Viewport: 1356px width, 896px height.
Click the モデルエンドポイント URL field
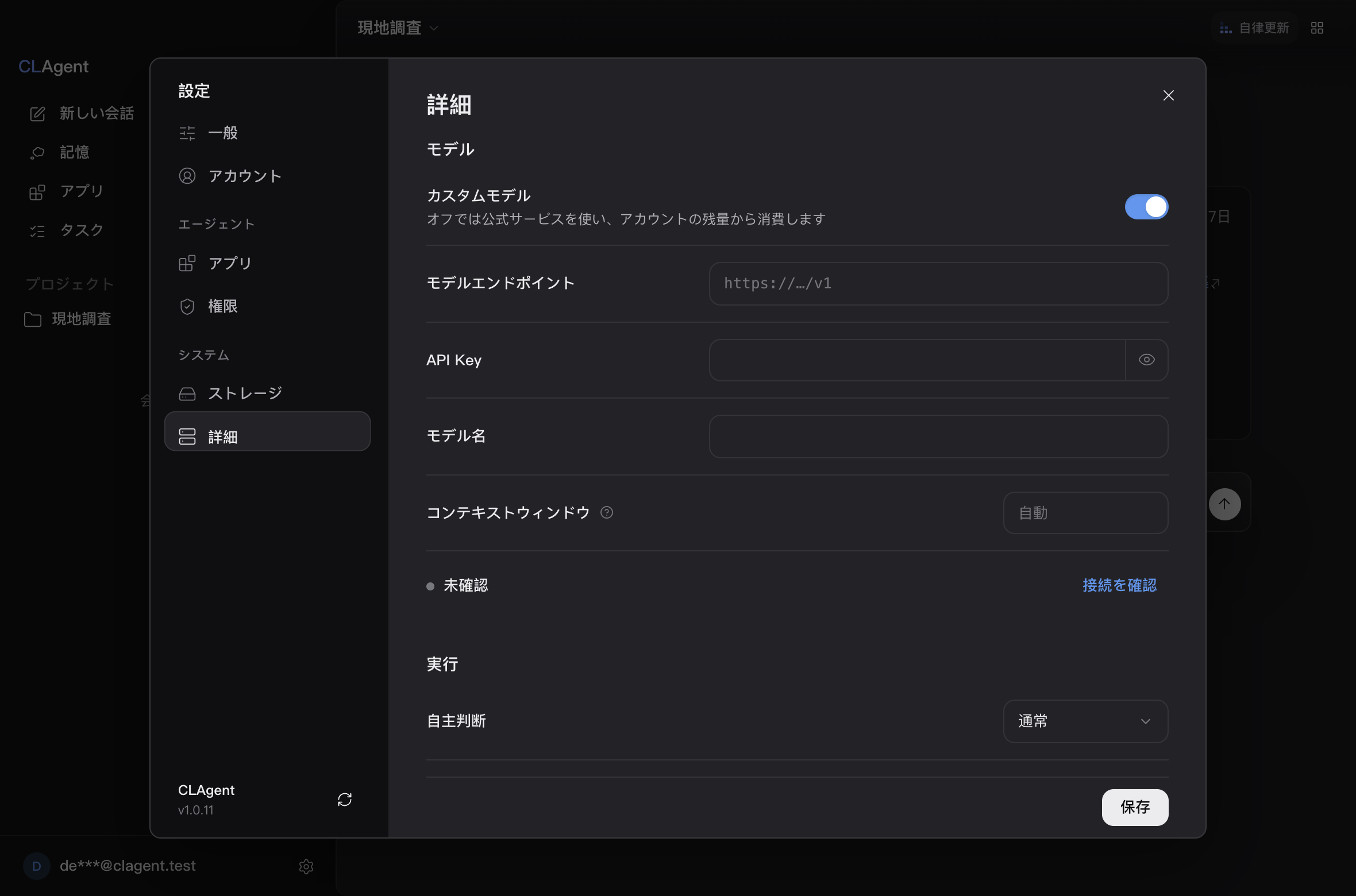click(x=938, y=283)
